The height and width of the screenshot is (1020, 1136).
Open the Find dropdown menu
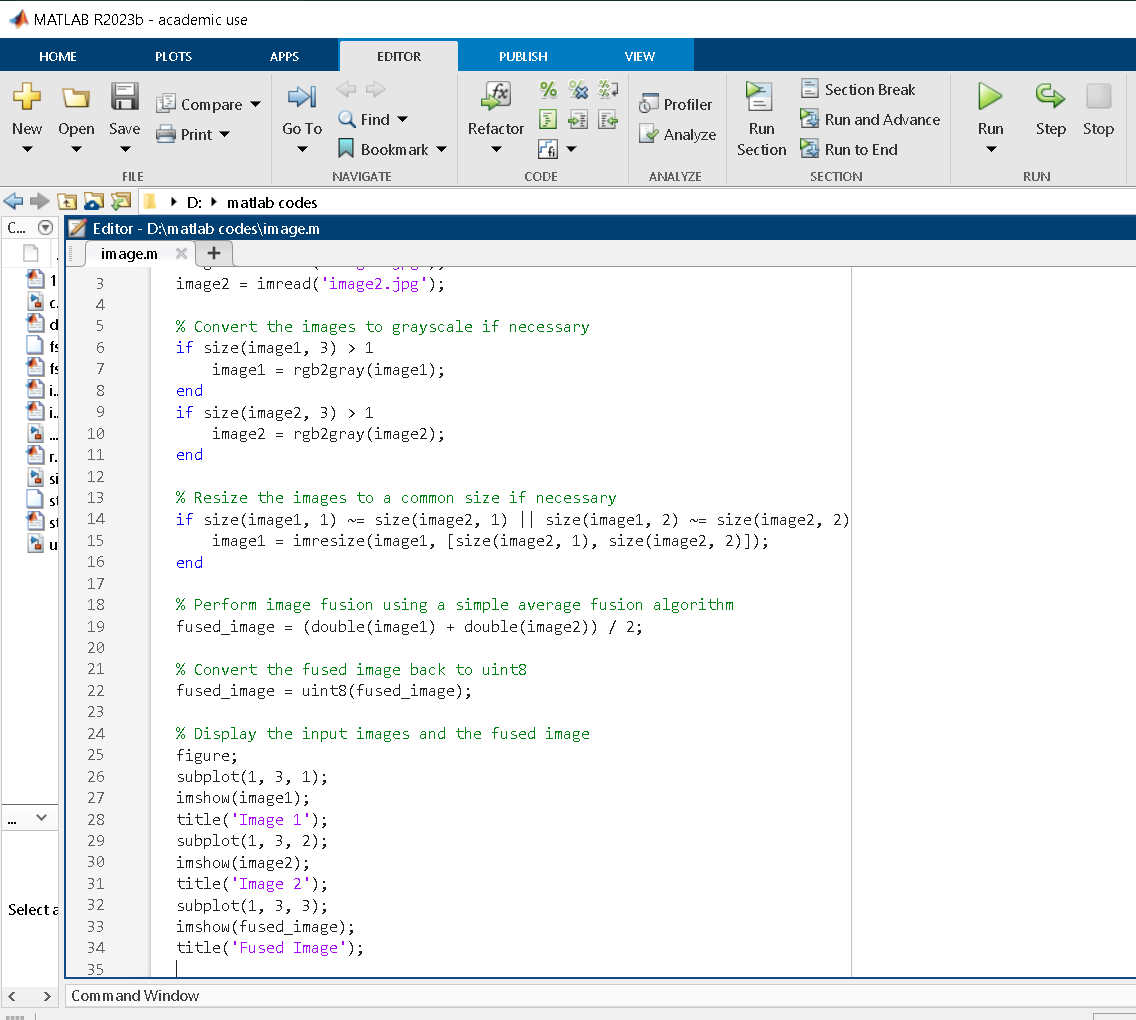pyautogui.click(x=403, y=120)
